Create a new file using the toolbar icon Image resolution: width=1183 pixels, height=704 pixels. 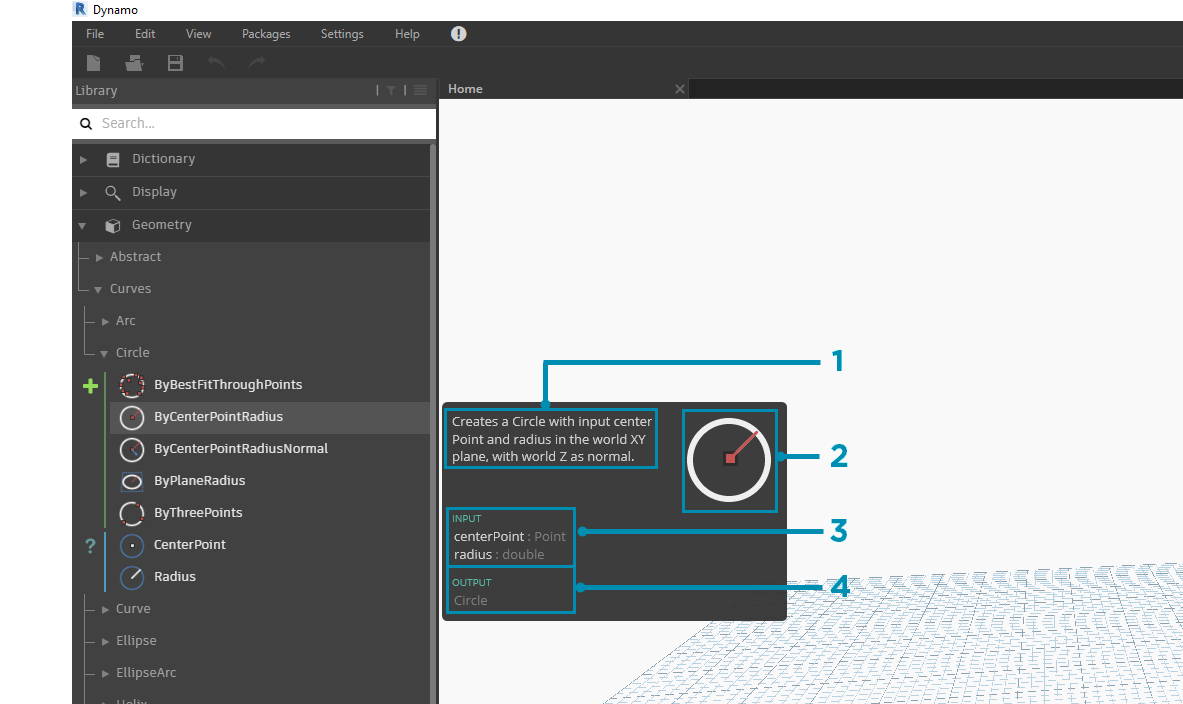point(93,62)
